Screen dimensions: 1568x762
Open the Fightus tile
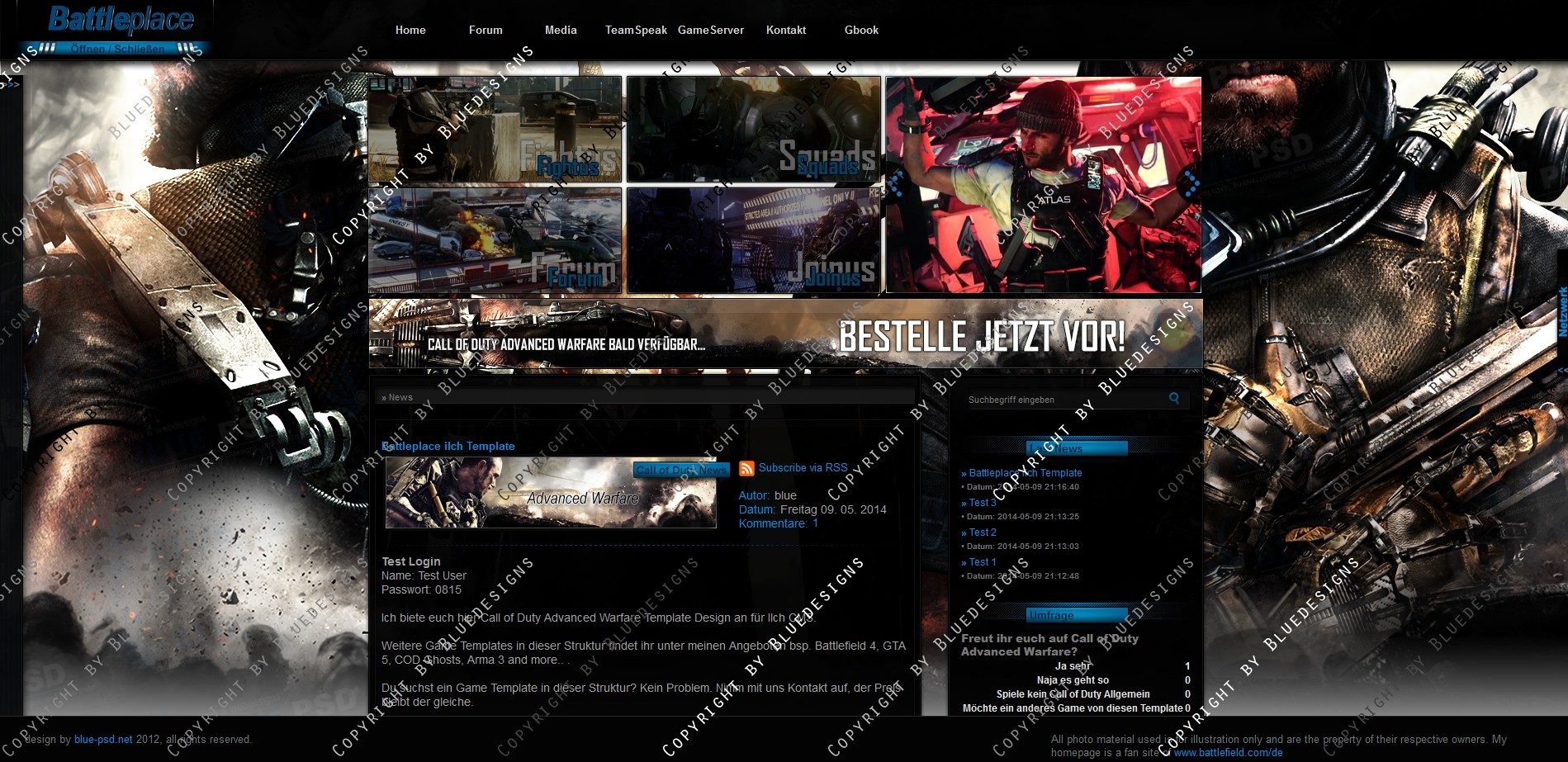click(x=495, y=129)
